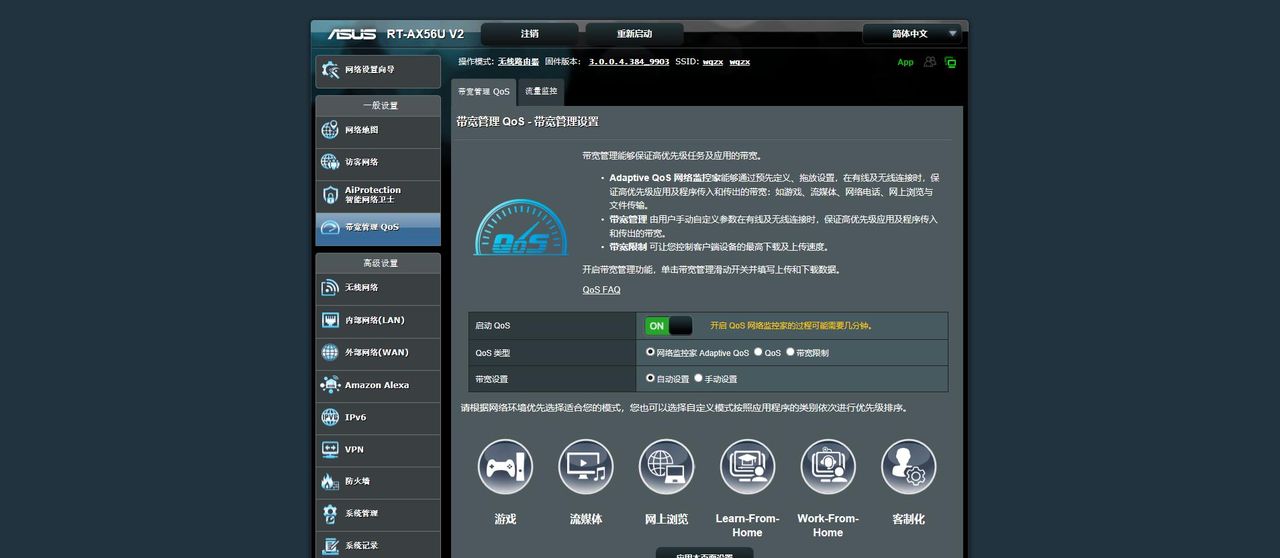Open 网络地图 network map page
This screenshot has height=558, width=1280.
coord(378,131)
